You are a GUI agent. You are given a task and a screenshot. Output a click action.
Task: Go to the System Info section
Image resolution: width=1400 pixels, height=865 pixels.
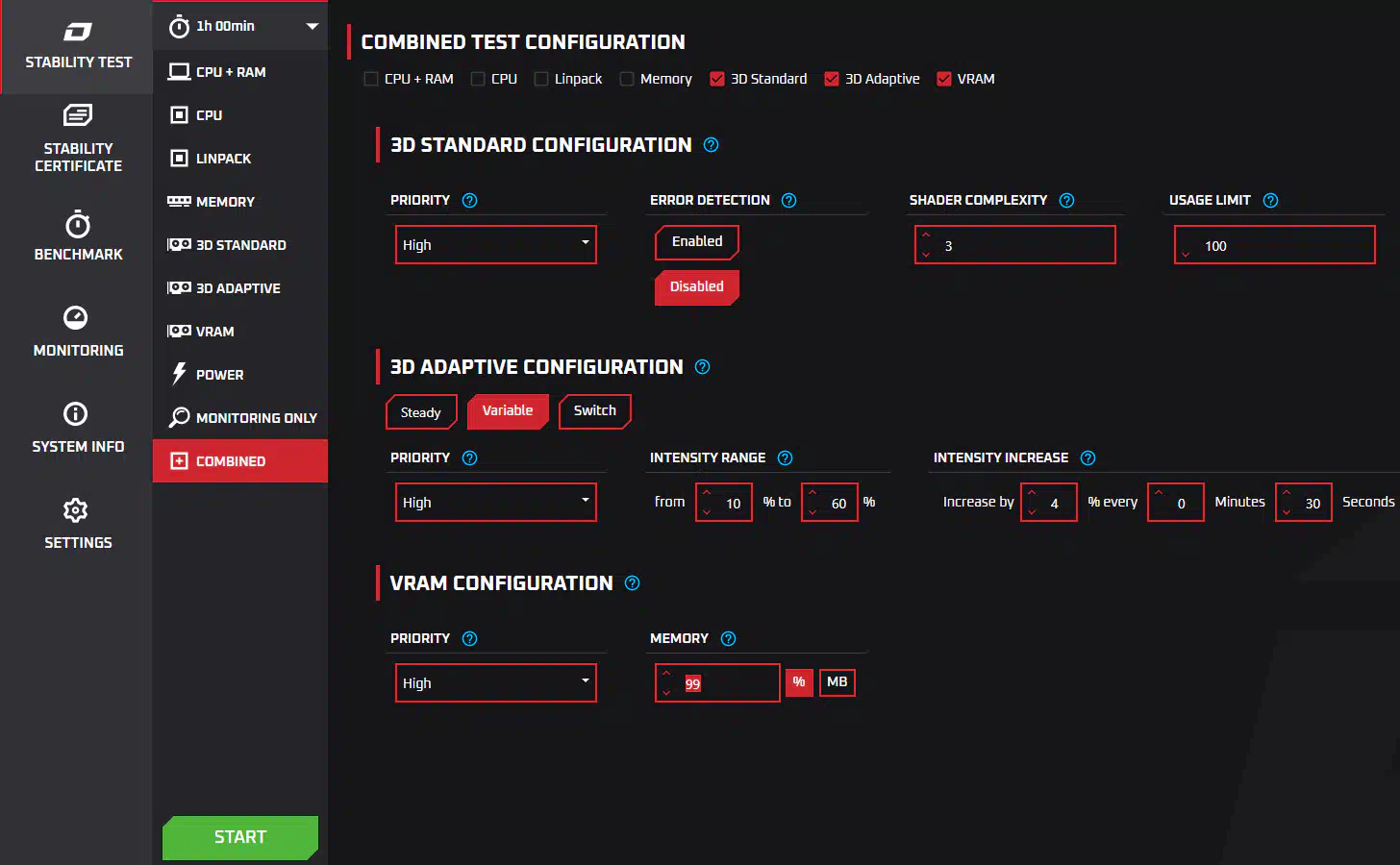point(78,429)
